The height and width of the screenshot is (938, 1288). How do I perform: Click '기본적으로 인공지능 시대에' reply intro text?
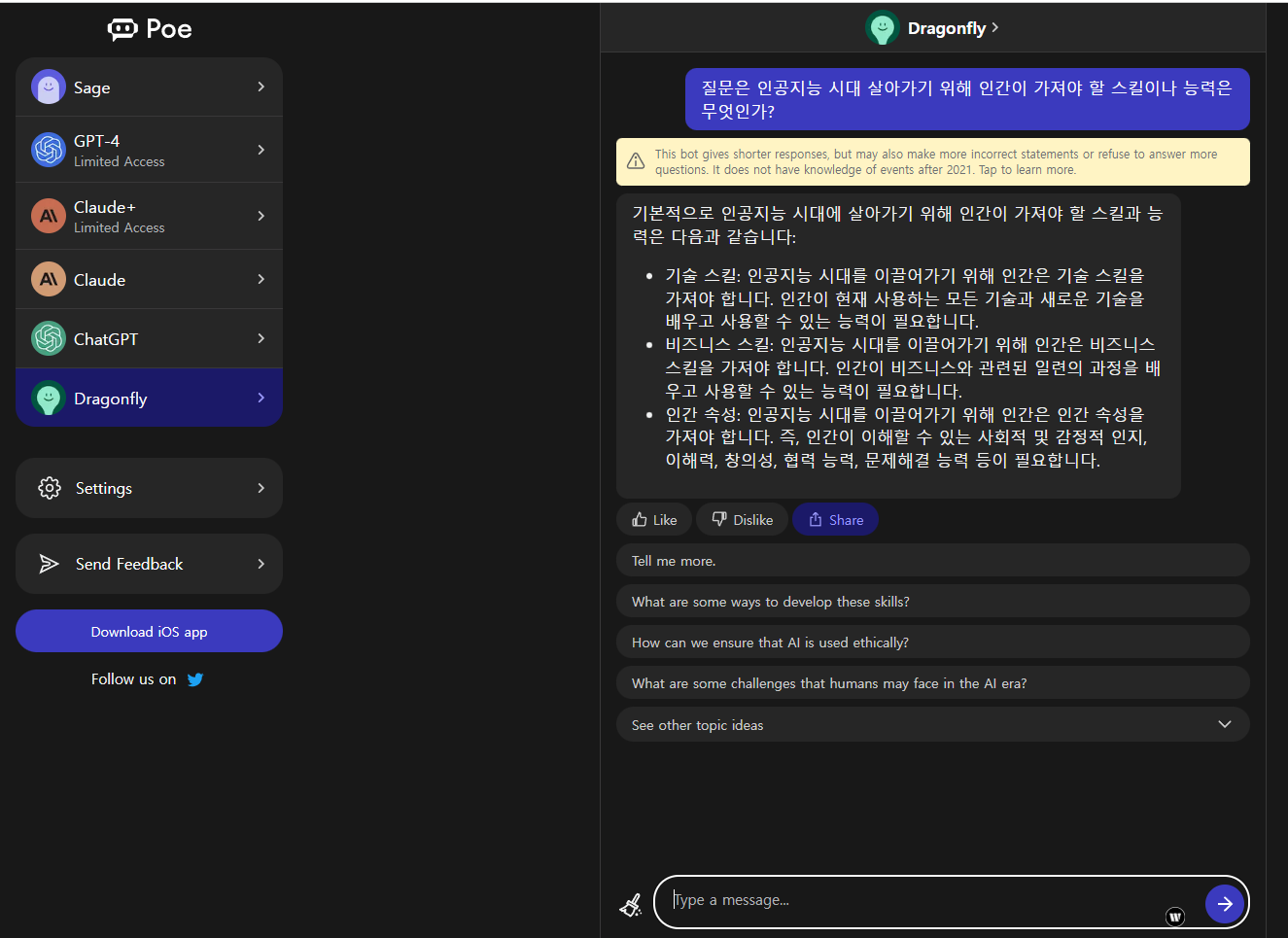tap(897, 225)
